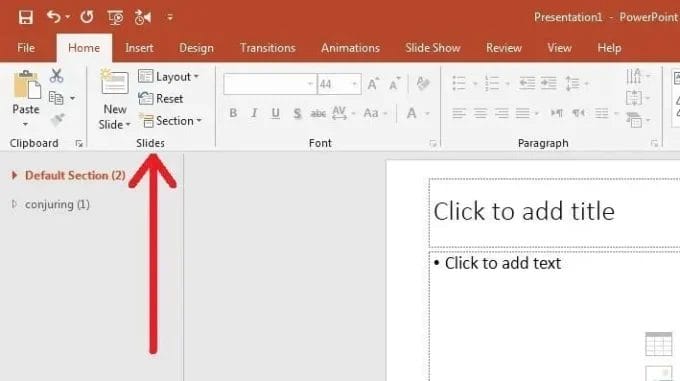Click the Cut scissors icon

(56, 76)
